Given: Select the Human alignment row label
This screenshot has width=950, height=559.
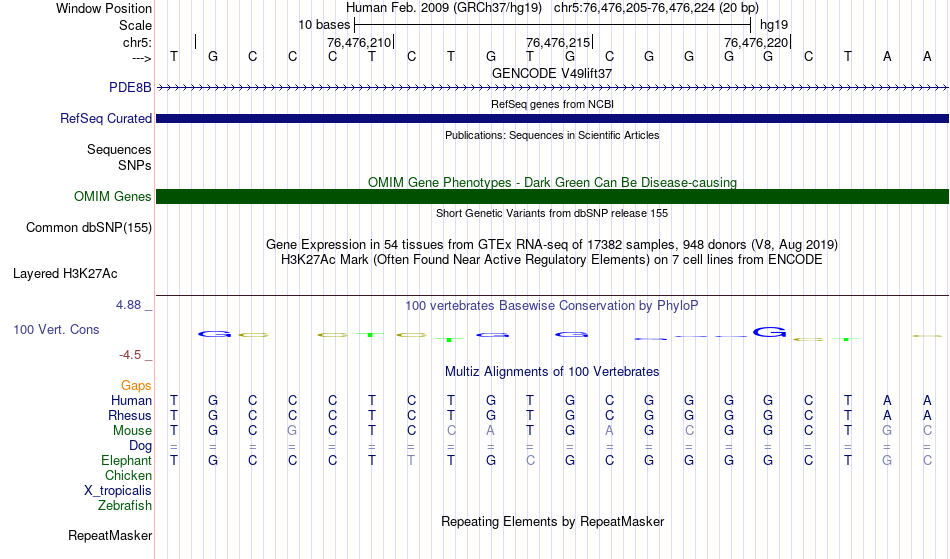Looking at the screenshot, I should pyautogui.click(x=131, y=400).
